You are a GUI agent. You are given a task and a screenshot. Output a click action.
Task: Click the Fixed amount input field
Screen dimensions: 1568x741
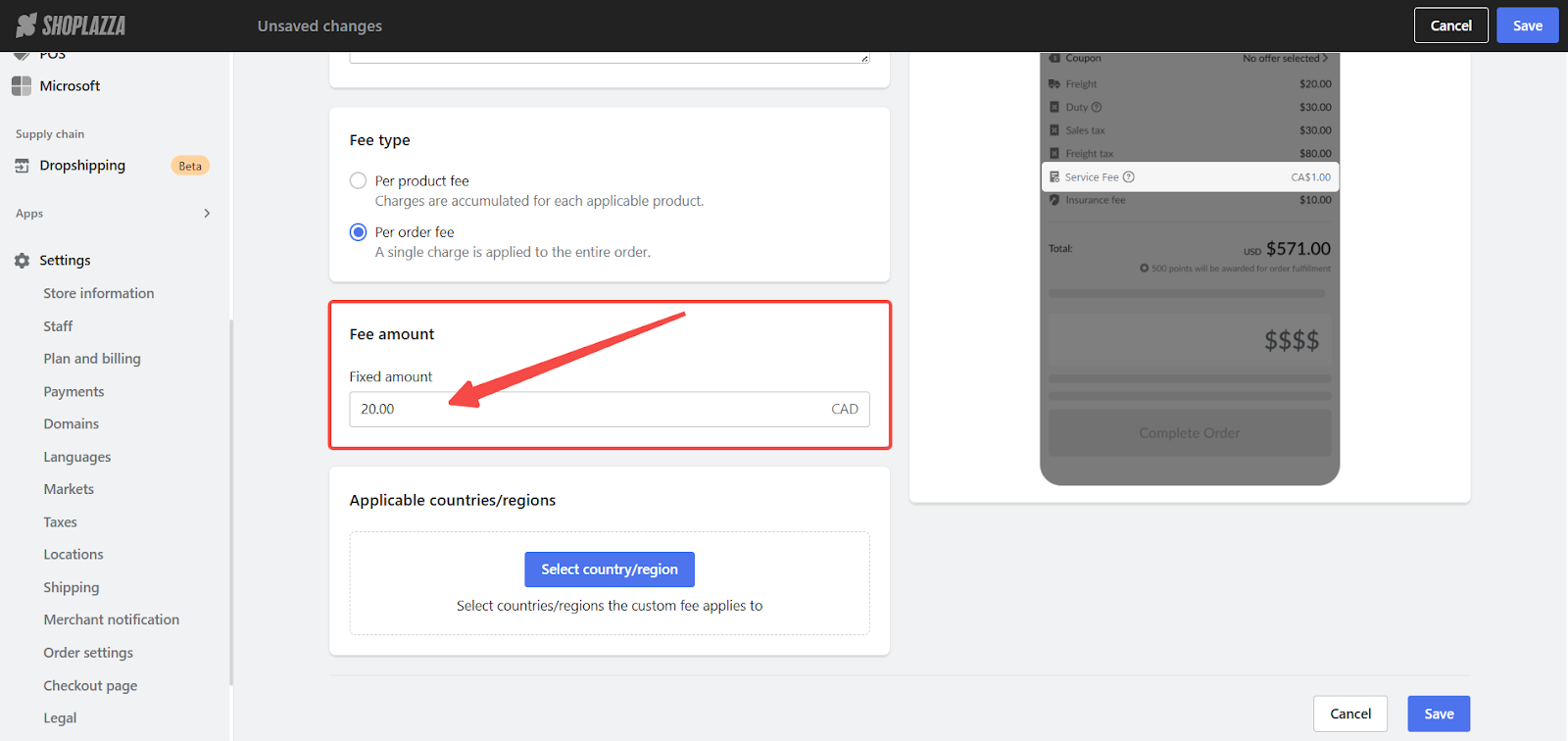[588, 410]
